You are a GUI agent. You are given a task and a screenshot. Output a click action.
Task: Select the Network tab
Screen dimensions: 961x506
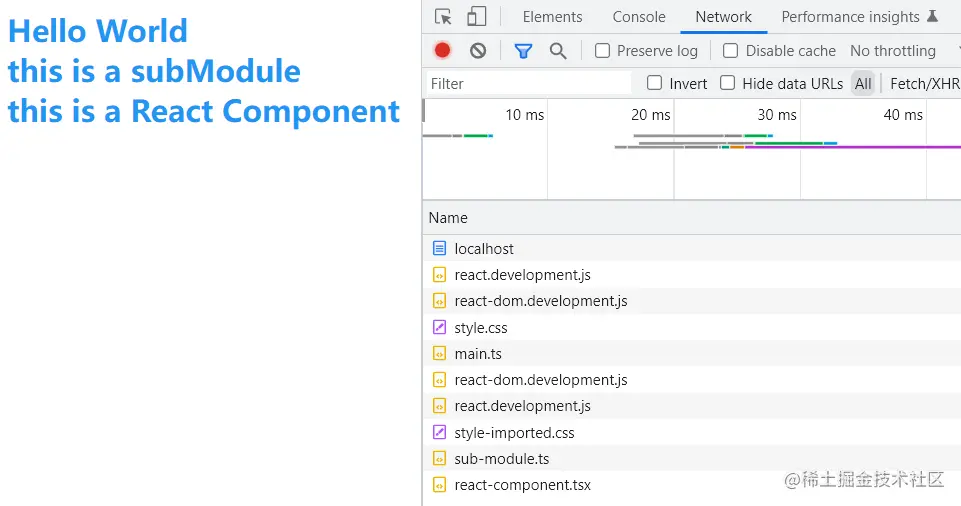click(x=723, y=17)
